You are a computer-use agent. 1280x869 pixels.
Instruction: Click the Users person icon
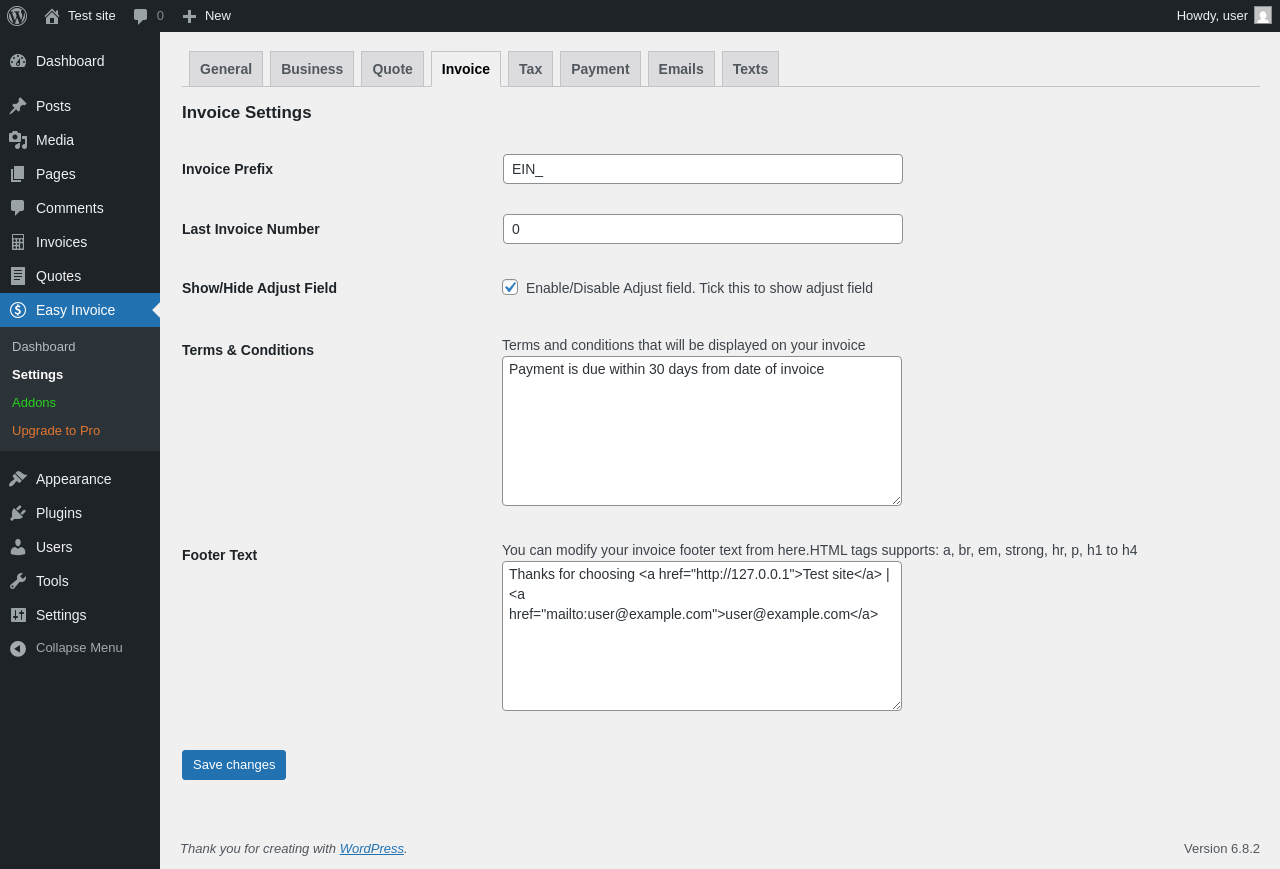pos(18,547)
